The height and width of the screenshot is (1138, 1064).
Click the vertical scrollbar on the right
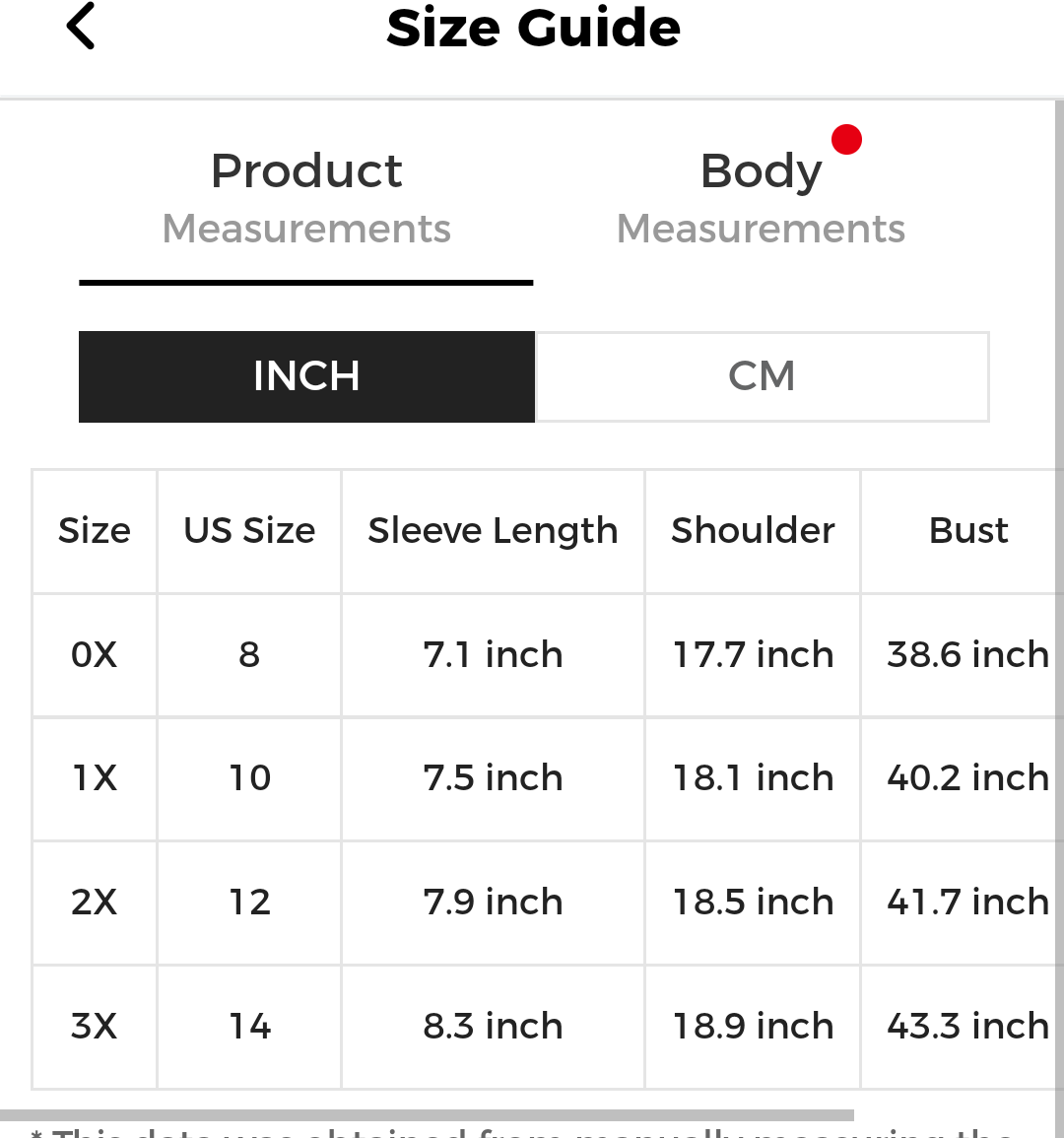click(1060, 580)
